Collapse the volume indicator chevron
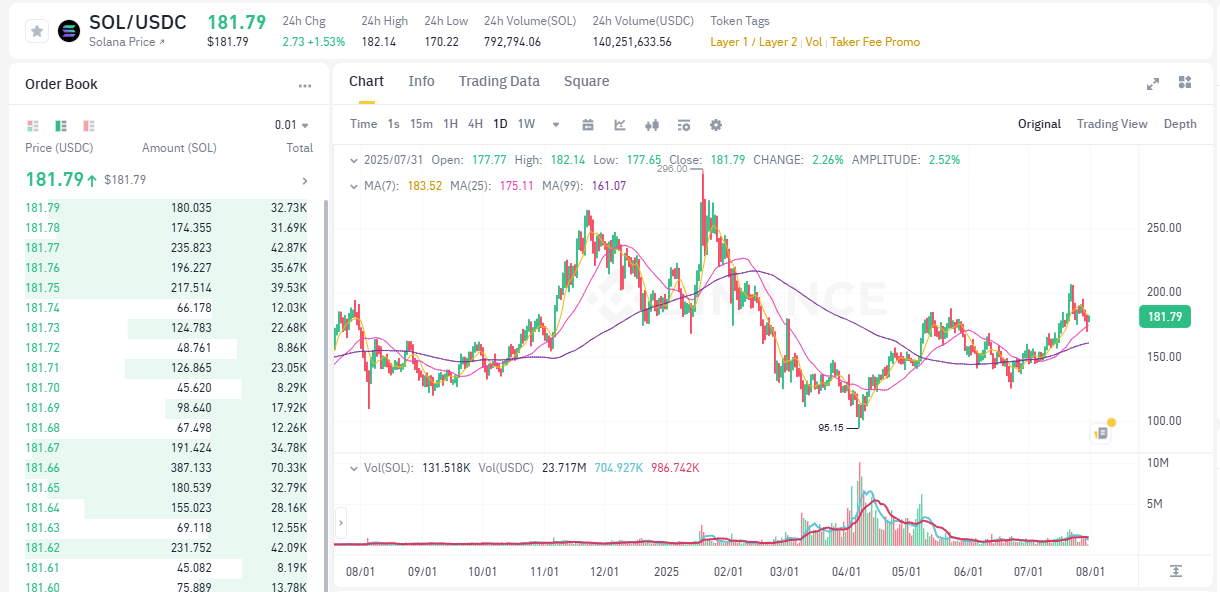 coord(353,468)
